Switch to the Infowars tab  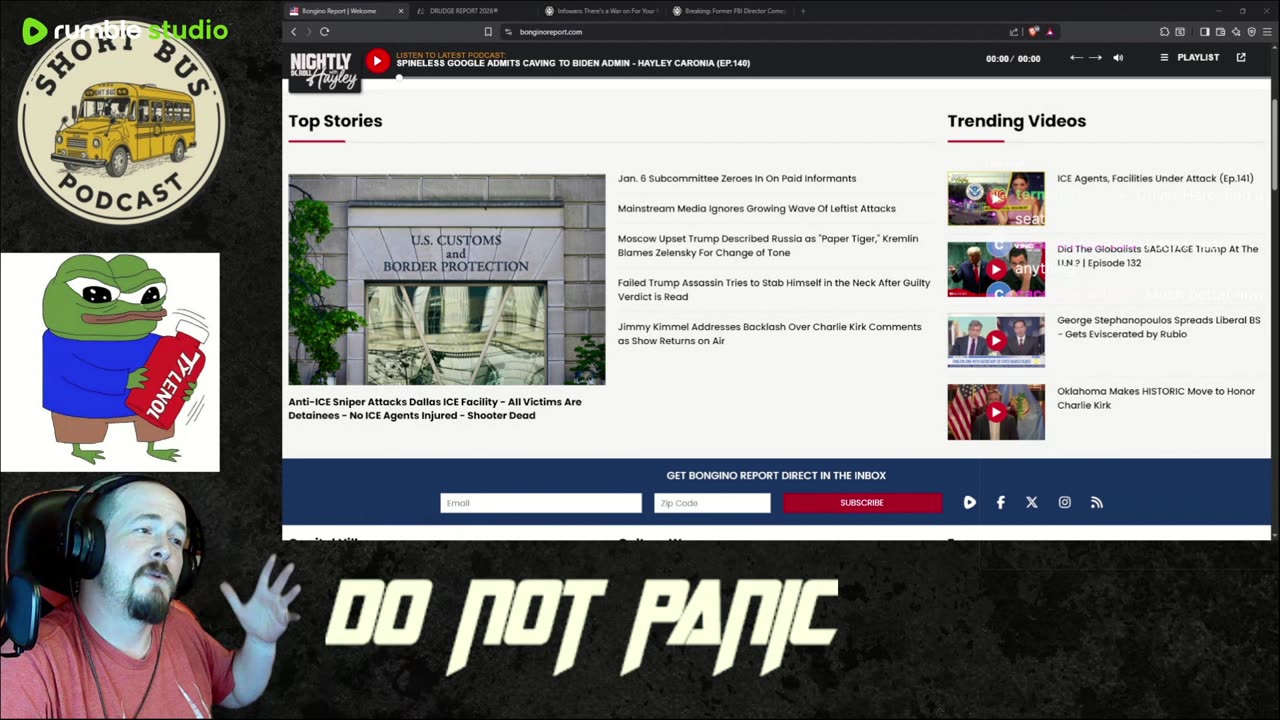[x=600, y=11]
